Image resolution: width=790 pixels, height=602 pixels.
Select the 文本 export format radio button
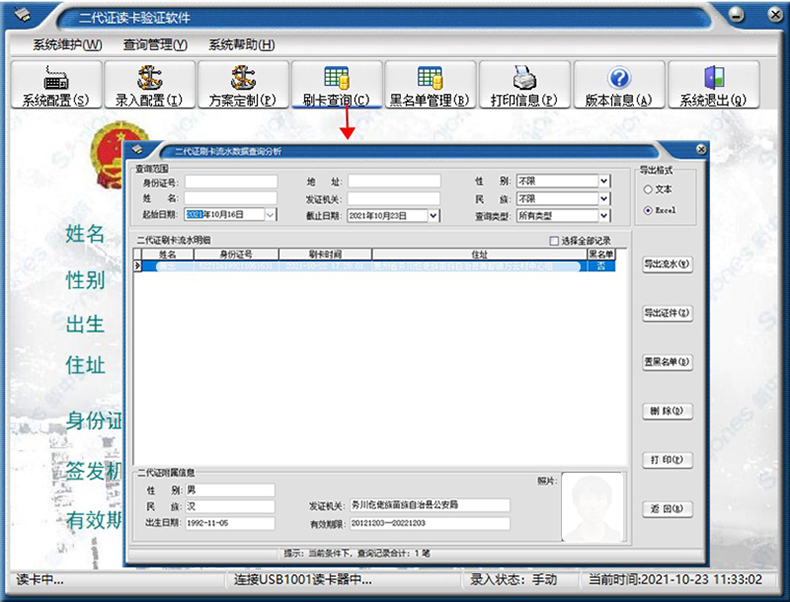[648, 189]
